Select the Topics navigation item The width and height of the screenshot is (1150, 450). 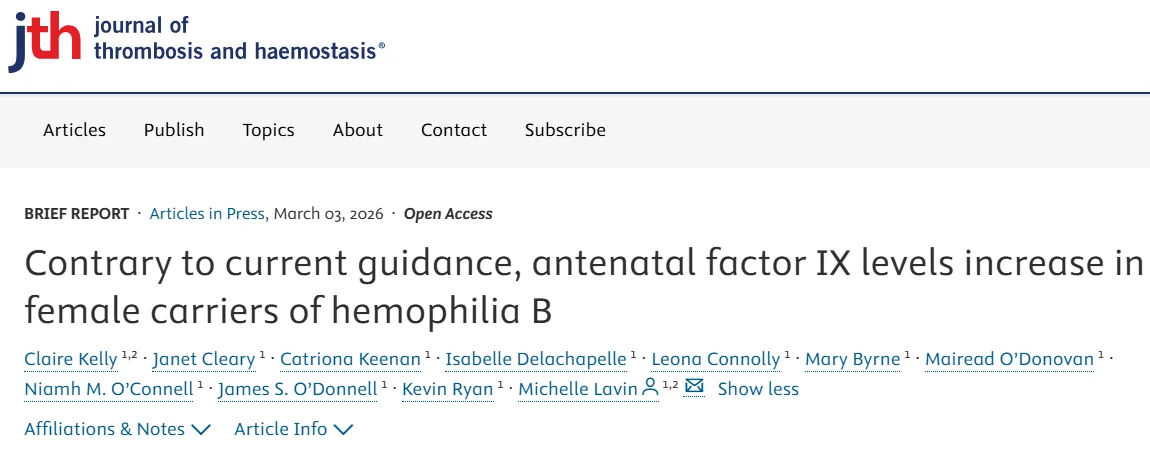(268, 130)
